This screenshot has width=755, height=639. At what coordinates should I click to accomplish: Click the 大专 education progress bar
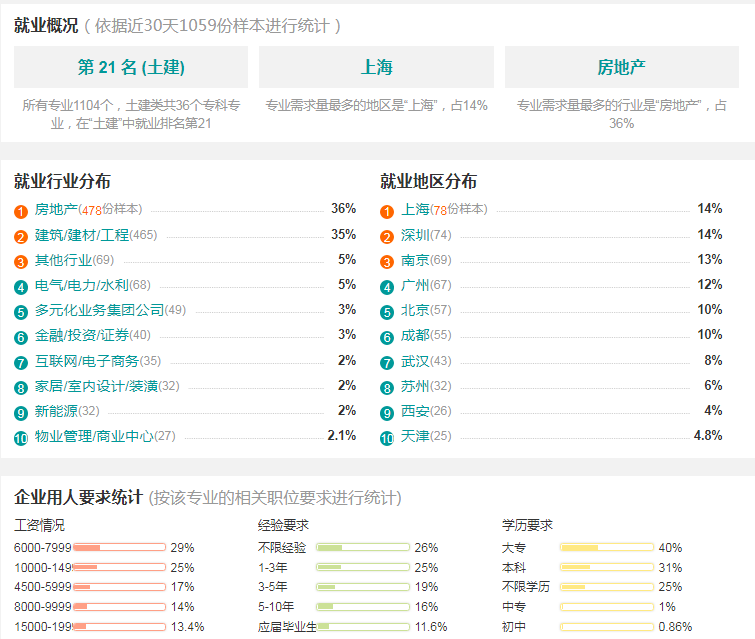click(x=607, y=548)
